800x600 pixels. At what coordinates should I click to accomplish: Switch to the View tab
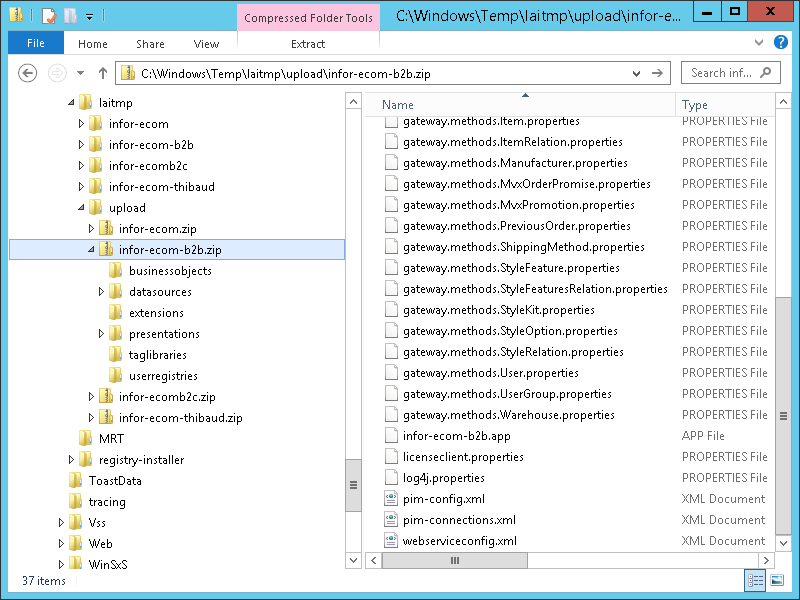[207, 43]
